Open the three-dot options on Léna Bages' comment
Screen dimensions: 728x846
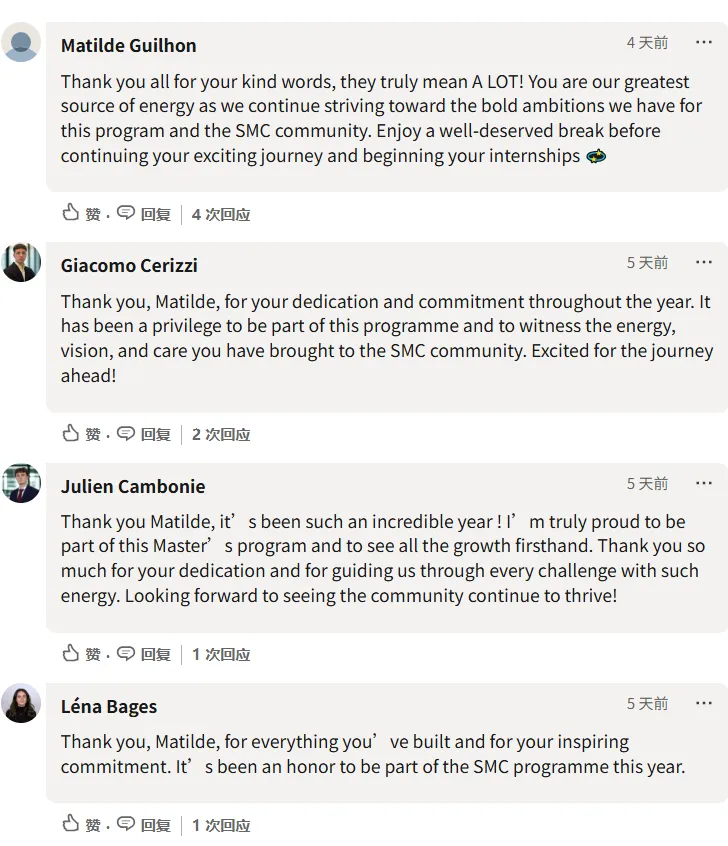[x=704, y=703]
